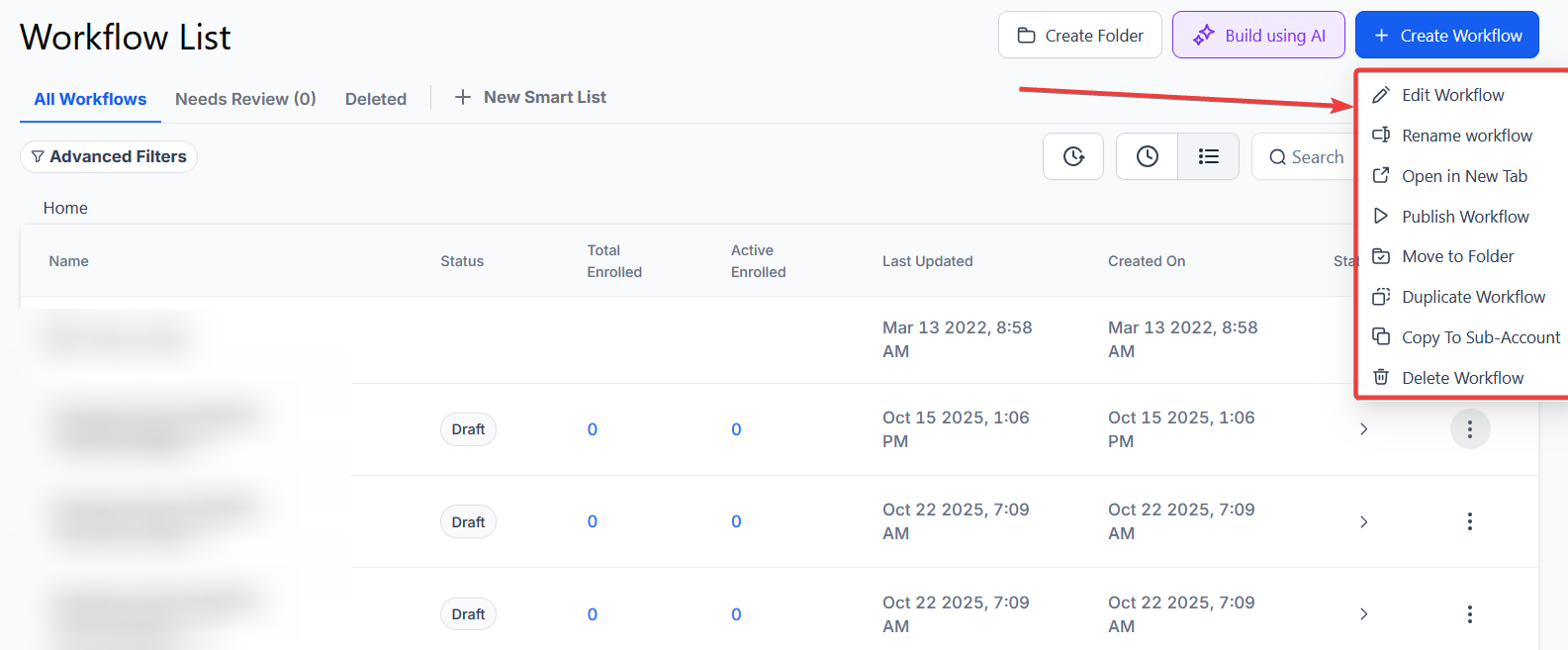1568x650 pixels.
Task: Open the Advanced Filters panel
Action: 109,156
